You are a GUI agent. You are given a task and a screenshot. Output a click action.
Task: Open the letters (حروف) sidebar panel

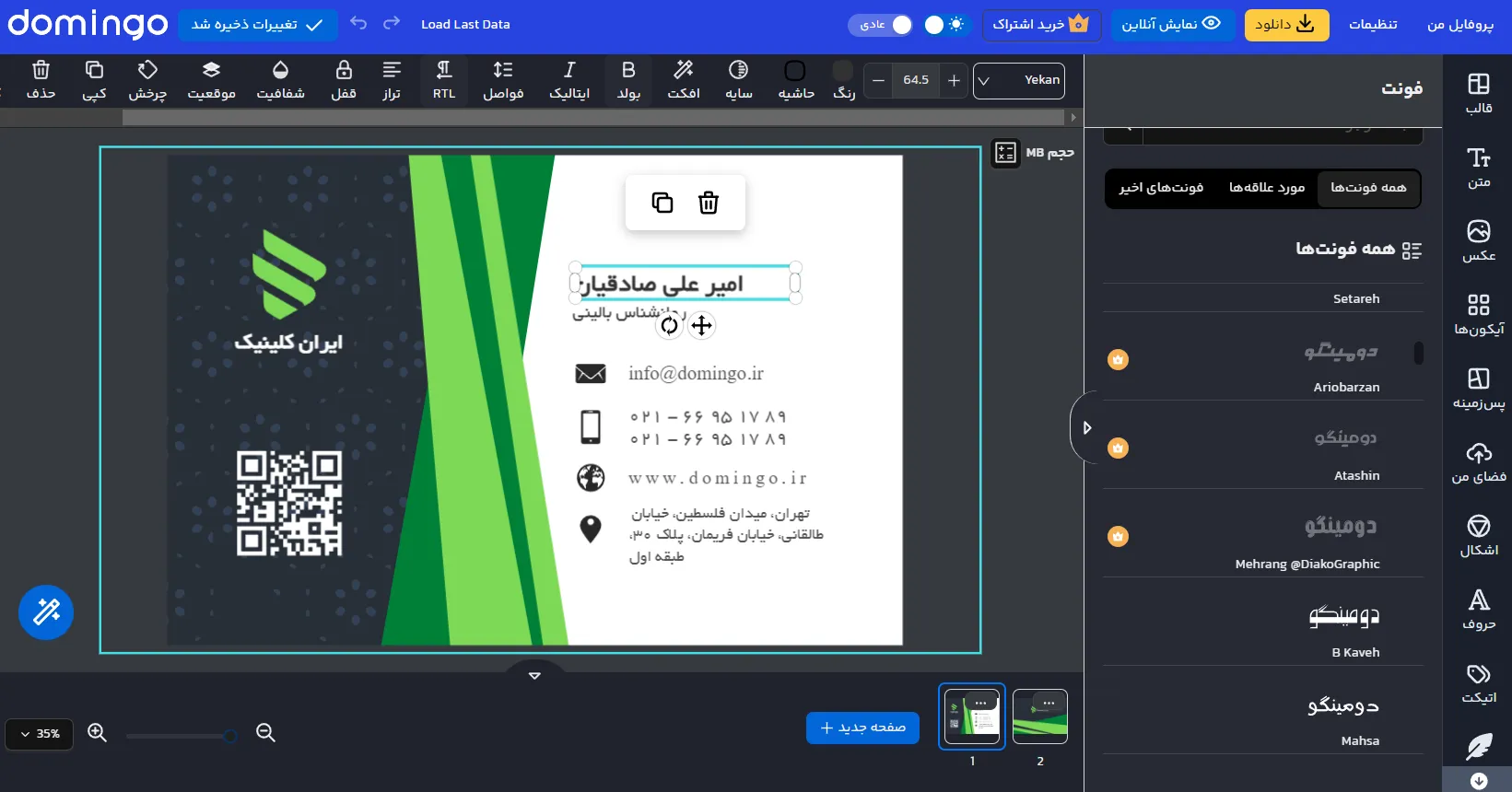[1479, 609]
